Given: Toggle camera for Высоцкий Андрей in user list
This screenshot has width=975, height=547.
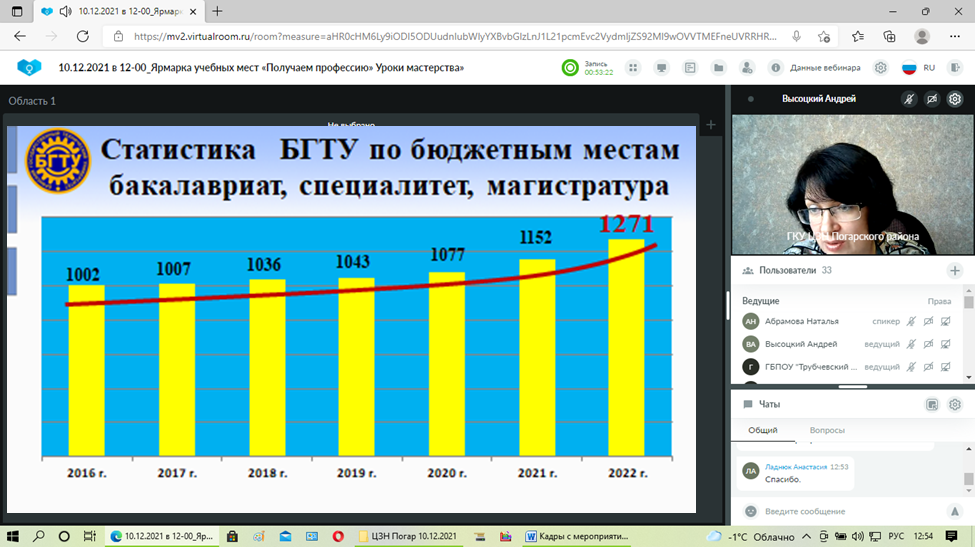Looking at the screenshot, I should (928, 344).
